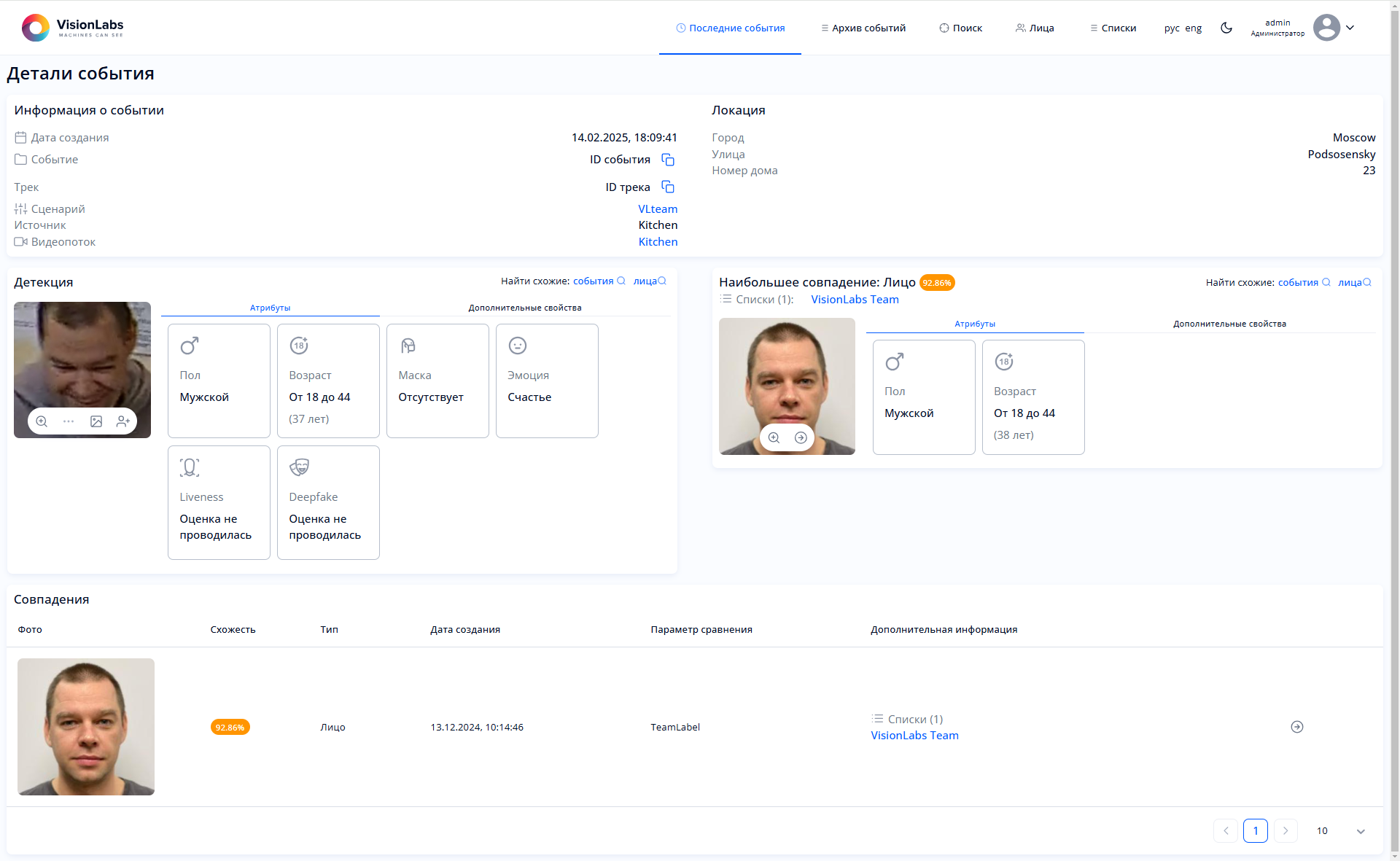
Task: Open the admin account dropdown
Action: [x=1350, y=28]
